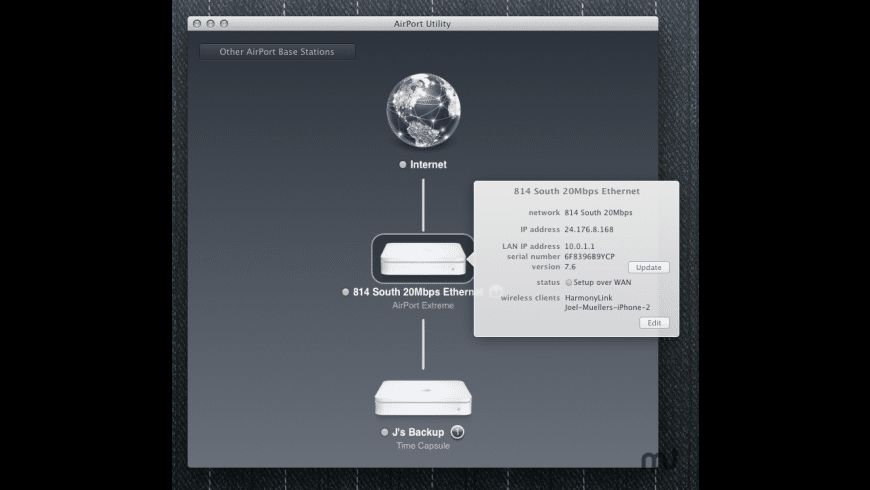Click the AirPort Extreme subtitle text
870x490 pixels.
tap(423, 306)
